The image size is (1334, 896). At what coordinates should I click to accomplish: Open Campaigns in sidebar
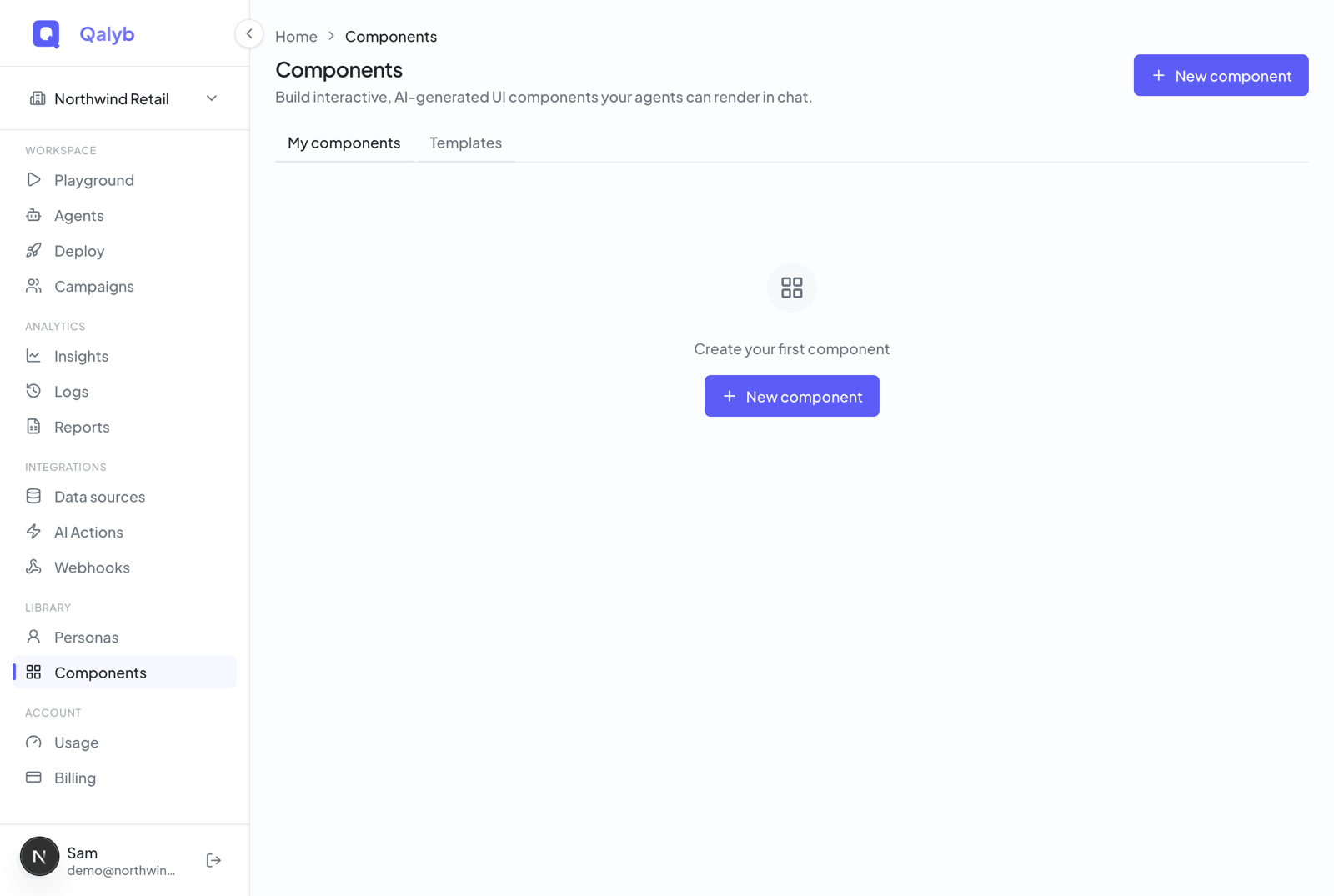[125, 286]
